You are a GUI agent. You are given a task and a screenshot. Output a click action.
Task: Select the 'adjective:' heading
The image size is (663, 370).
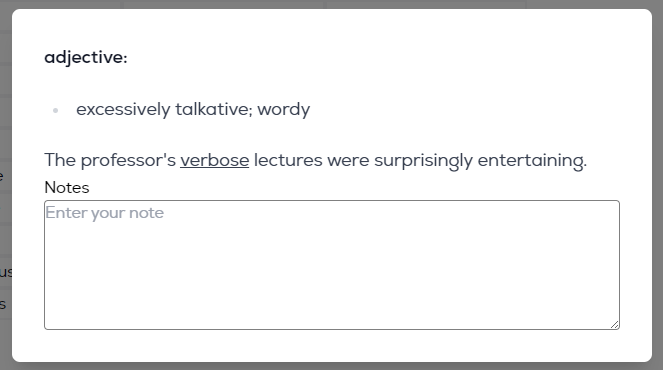86,58
